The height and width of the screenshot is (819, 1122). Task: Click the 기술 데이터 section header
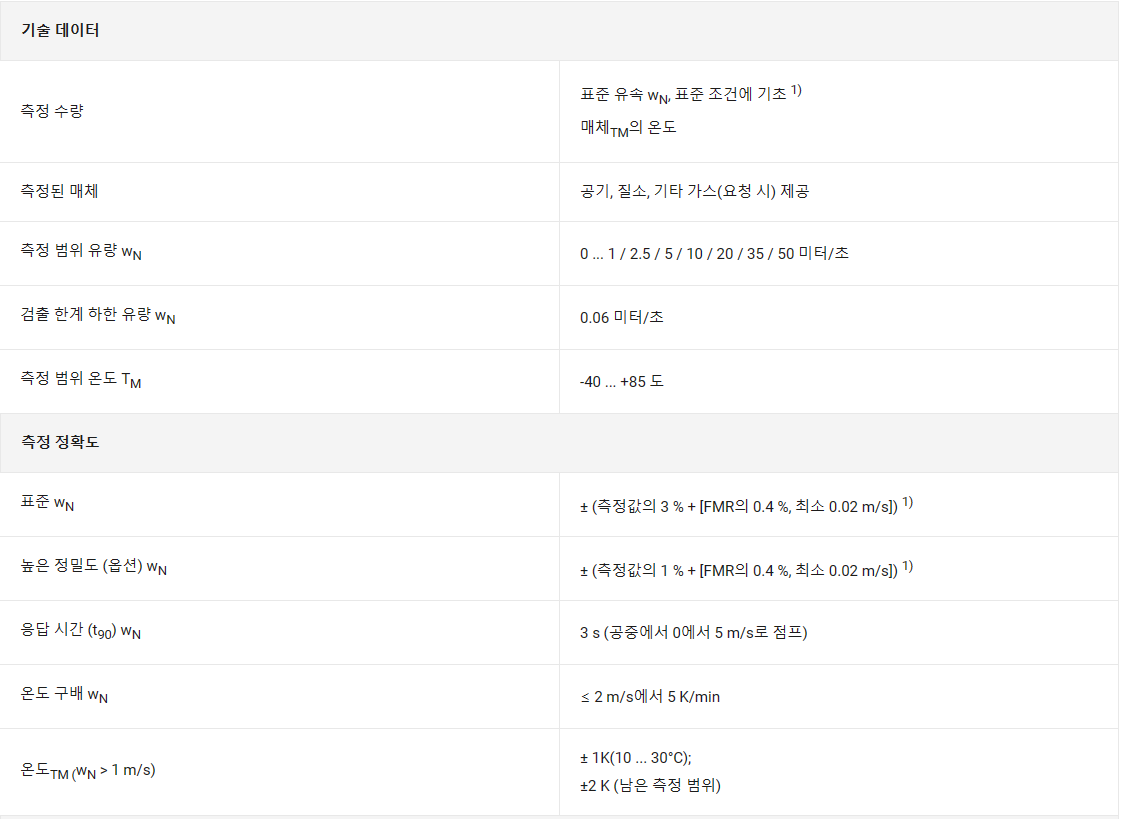[60, 30]
